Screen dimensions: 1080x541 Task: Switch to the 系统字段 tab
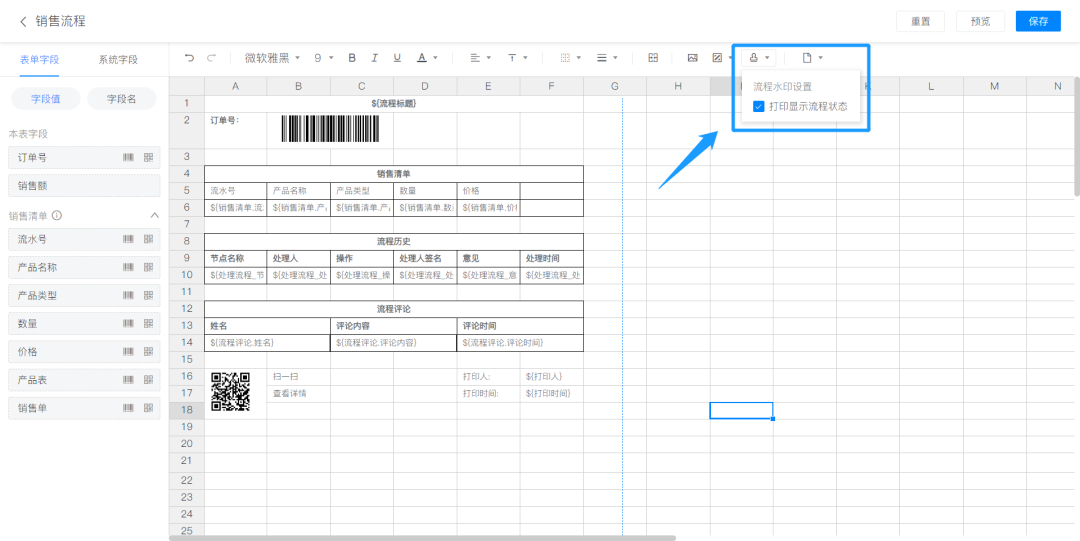pyautogui.click(x=118, y=59)
